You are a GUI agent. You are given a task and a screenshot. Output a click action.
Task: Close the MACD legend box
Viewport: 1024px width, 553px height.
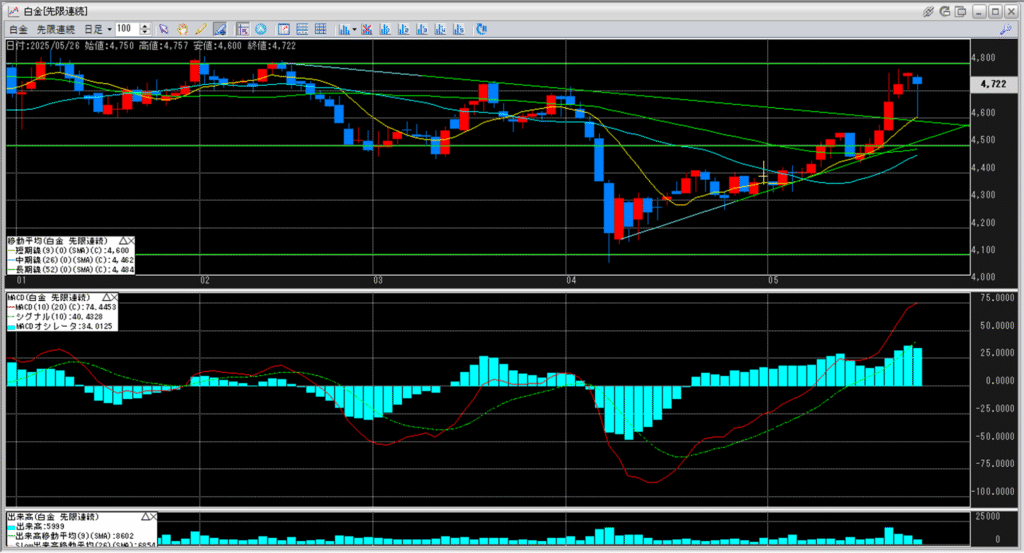113,298
